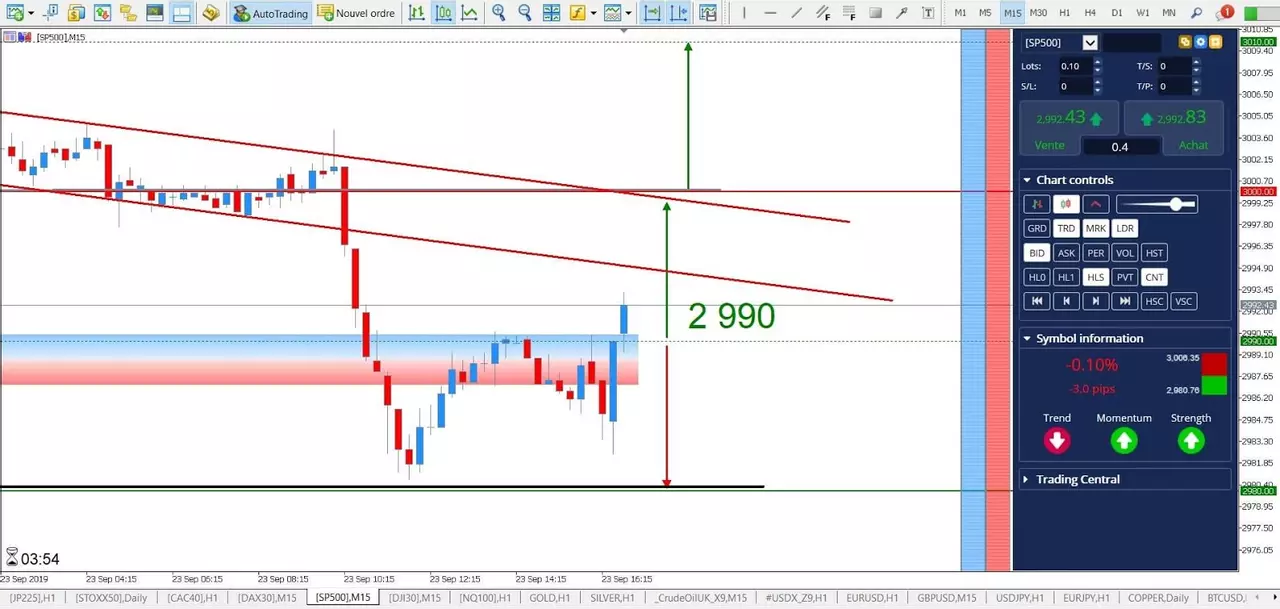Jump to chart end icon
This screenshot has height=609, width=1280.
pyautogui.click(x=1125, y=301)
